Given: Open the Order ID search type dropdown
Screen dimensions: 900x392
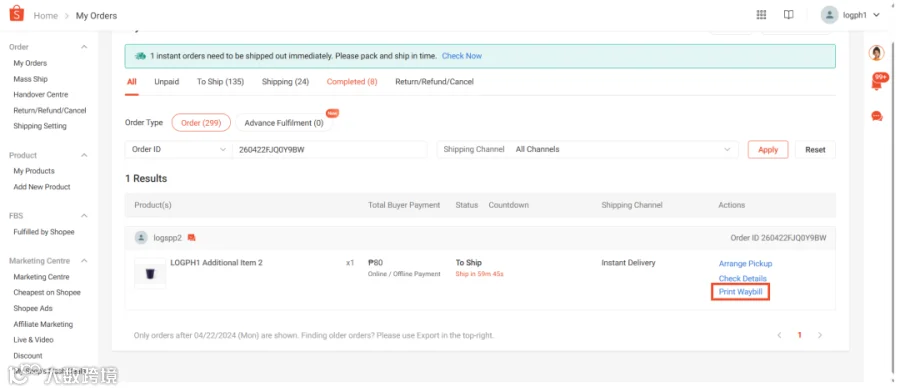Looking at the screenshot, I should (x=178, y=149).
